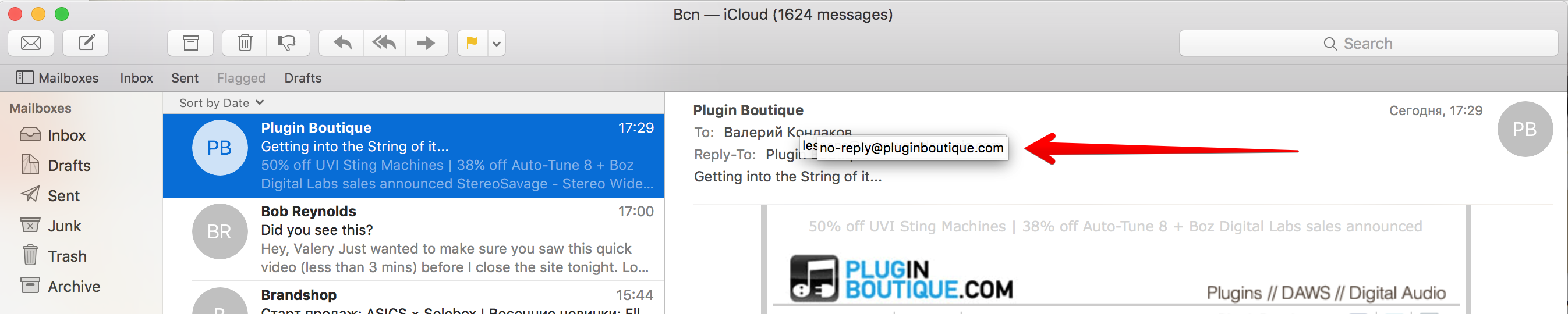
Task: Click the Inbox tray icon in sidebar
Action: (30, 134)
